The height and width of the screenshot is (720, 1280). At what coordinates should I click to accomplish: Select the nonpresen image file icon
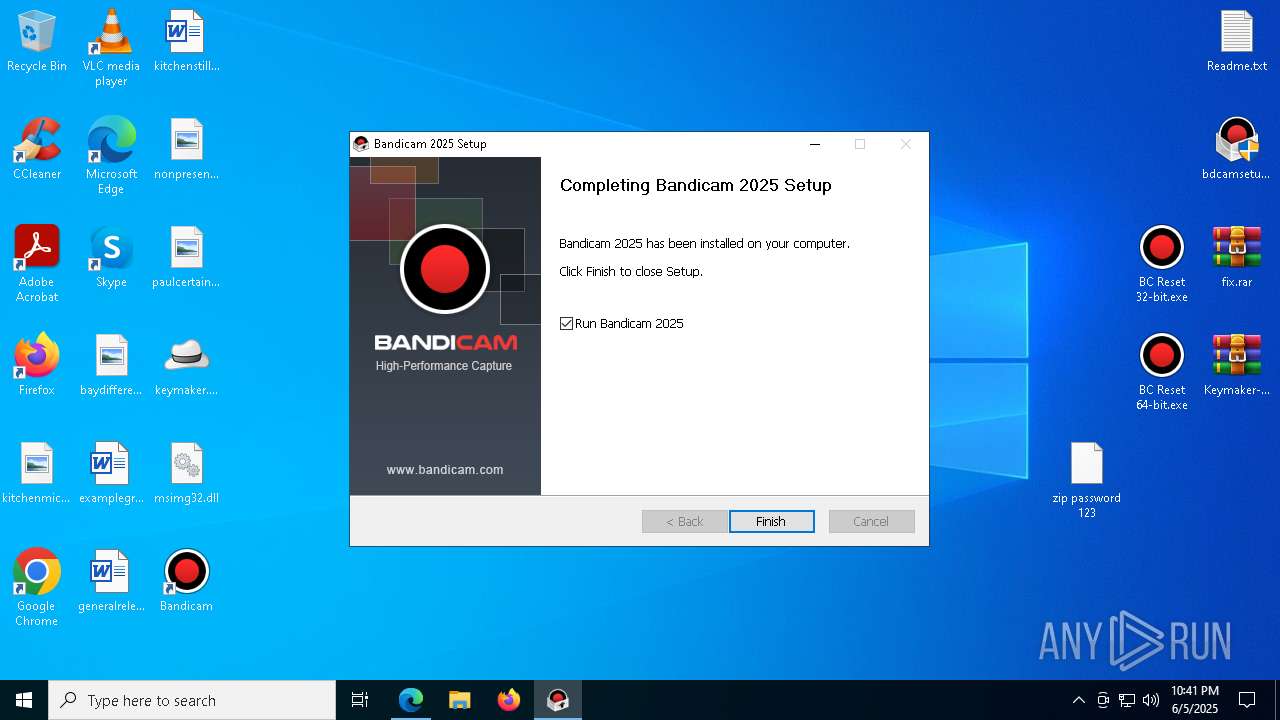tap(186, 150)
